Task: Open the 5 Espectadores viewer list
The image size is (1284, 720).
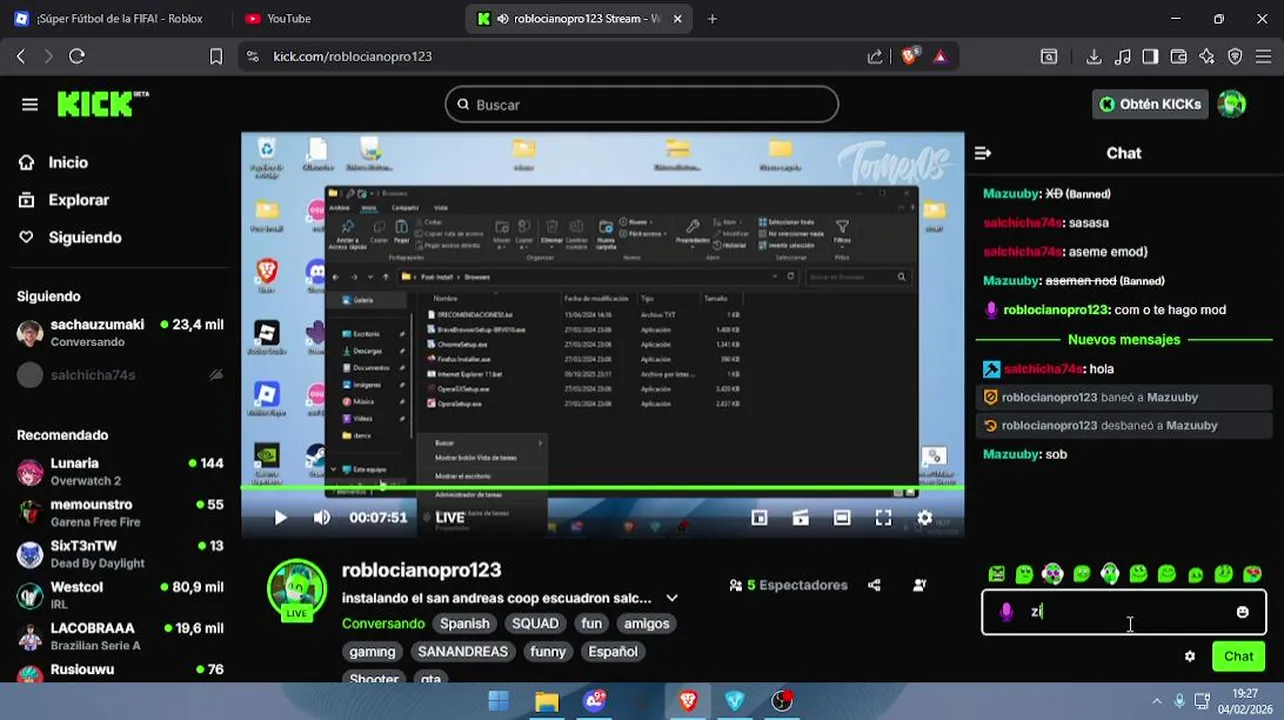Action: point(789,585)
